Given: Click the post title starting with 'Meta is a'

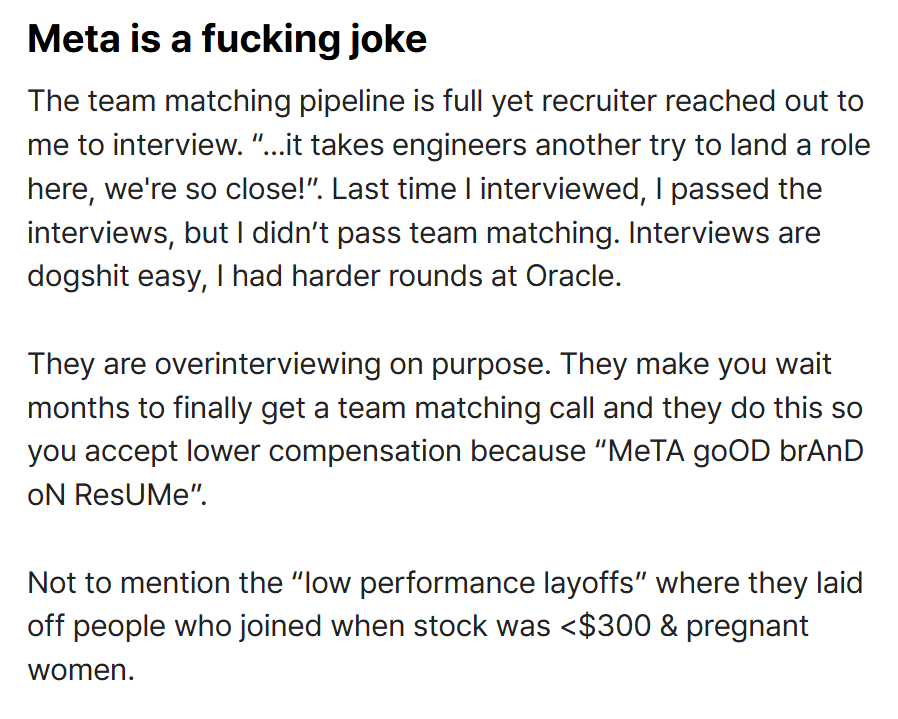Looking at the screenshot, I should [227, 39].
